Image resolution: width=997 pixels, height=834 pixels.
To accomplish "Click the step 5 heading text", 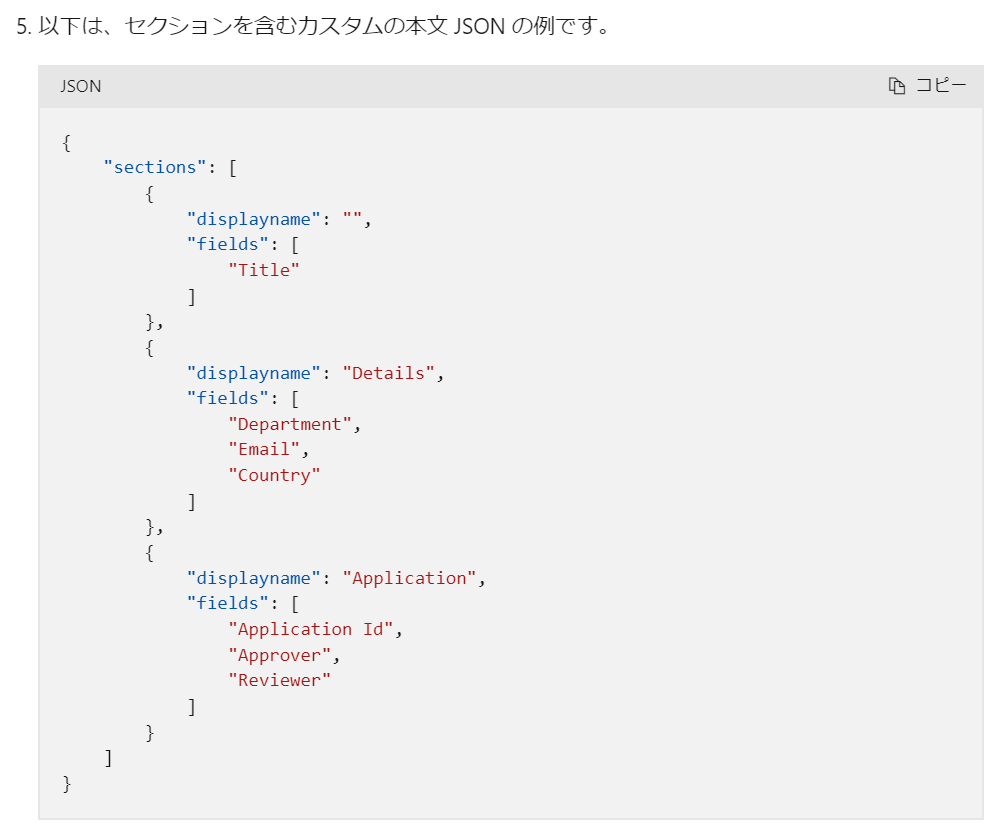I will 313,26.
